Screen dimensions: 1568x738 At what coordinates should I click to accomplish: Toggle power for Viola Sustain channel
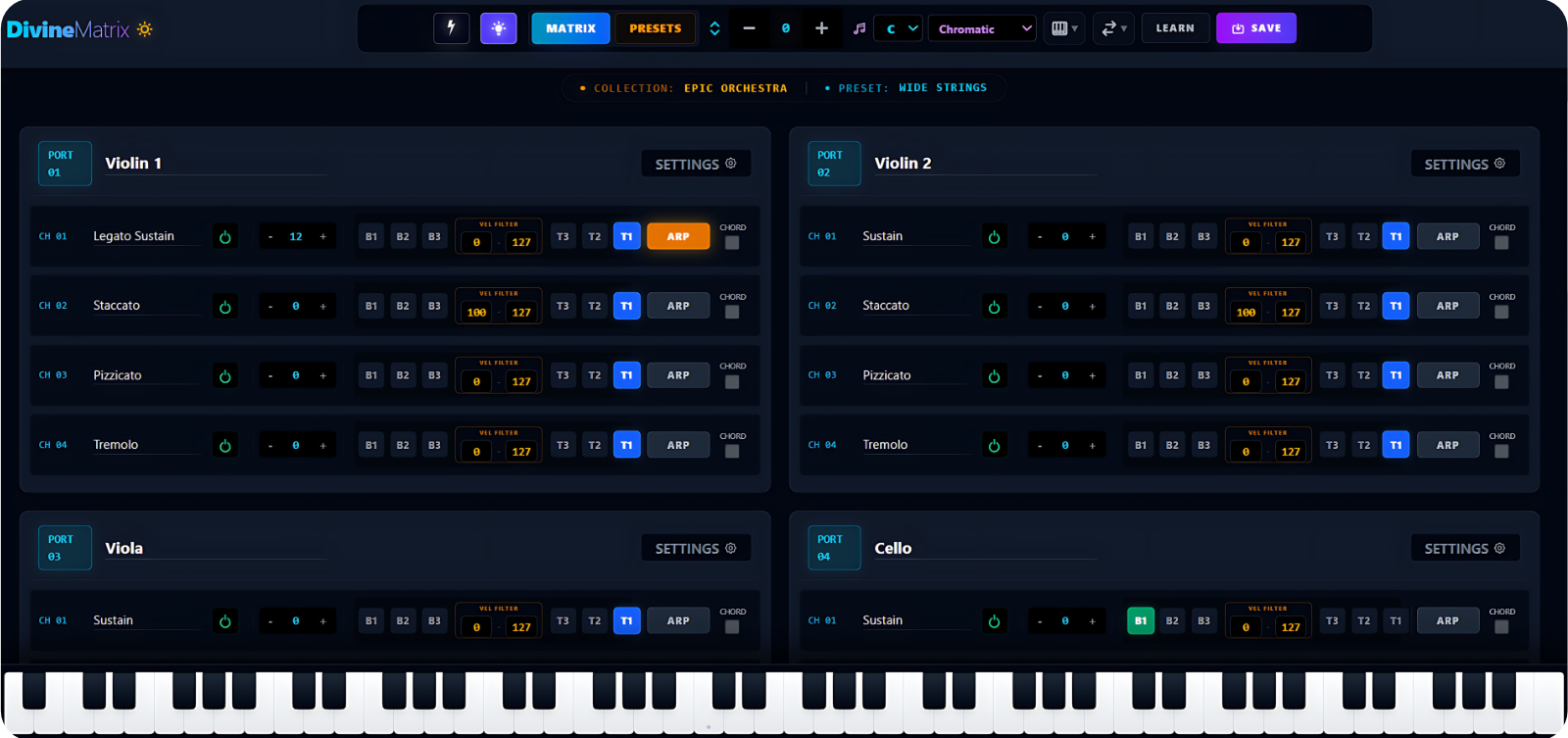[225, 621]
